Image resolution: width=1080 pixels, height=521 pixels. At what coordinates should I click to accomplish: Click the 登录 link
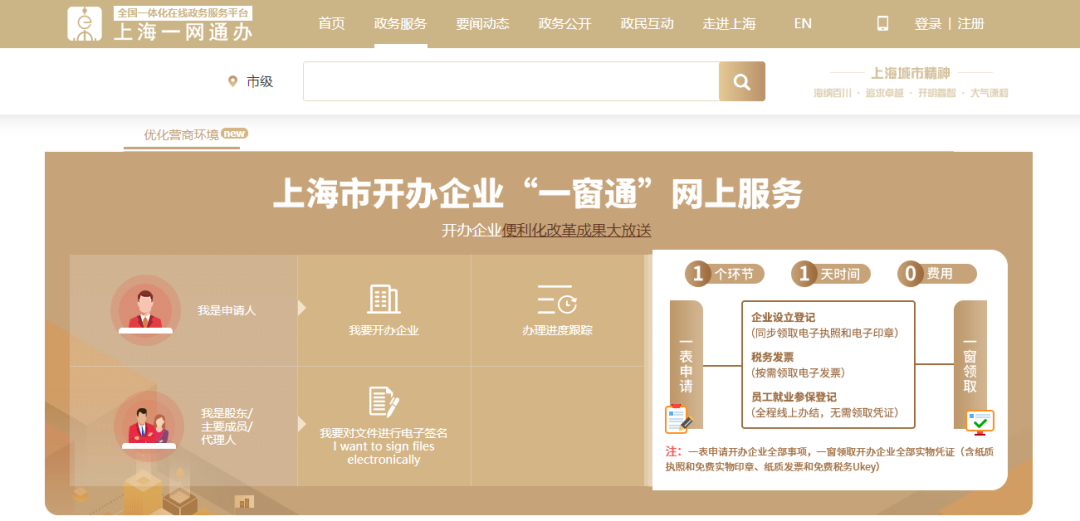pyautogui.click(x=928, y=23)
